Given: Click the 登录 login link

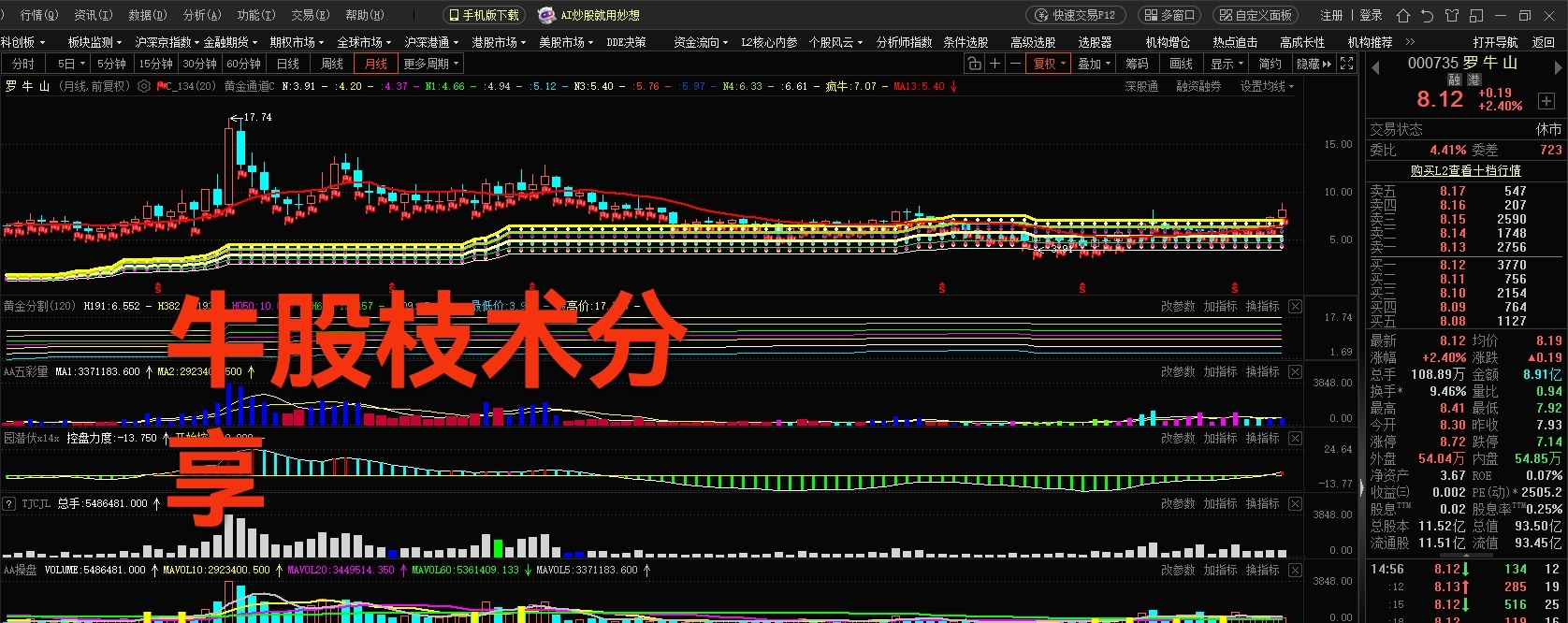Looking at the screenshot, I should pyautogui.click(x=1371, y=15).
